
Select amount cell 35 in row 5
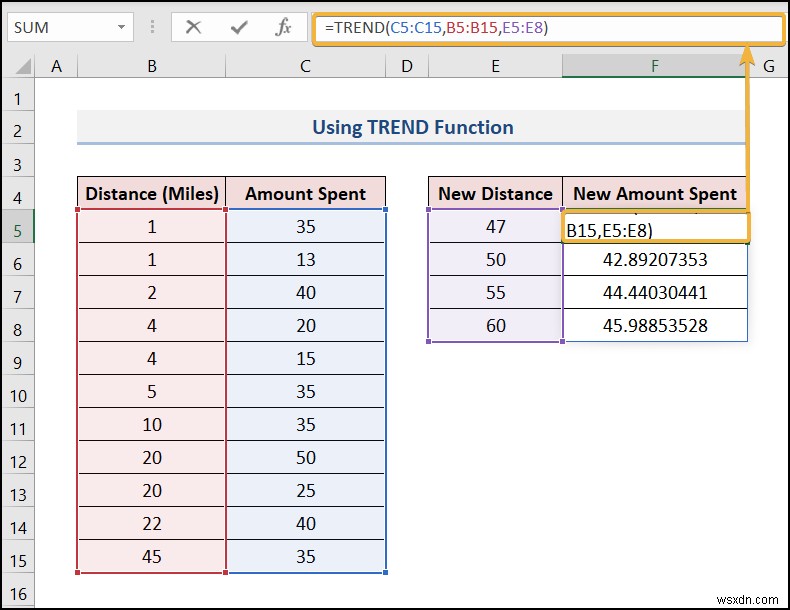point(305,226)
